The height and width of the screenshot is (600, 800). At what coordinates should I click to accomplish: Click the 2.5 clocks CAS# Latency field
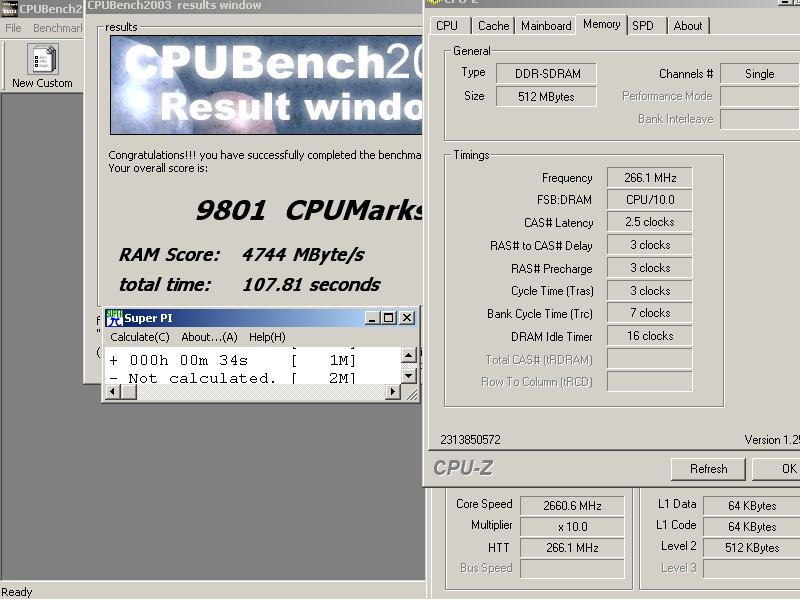click(x=649, y=222)
